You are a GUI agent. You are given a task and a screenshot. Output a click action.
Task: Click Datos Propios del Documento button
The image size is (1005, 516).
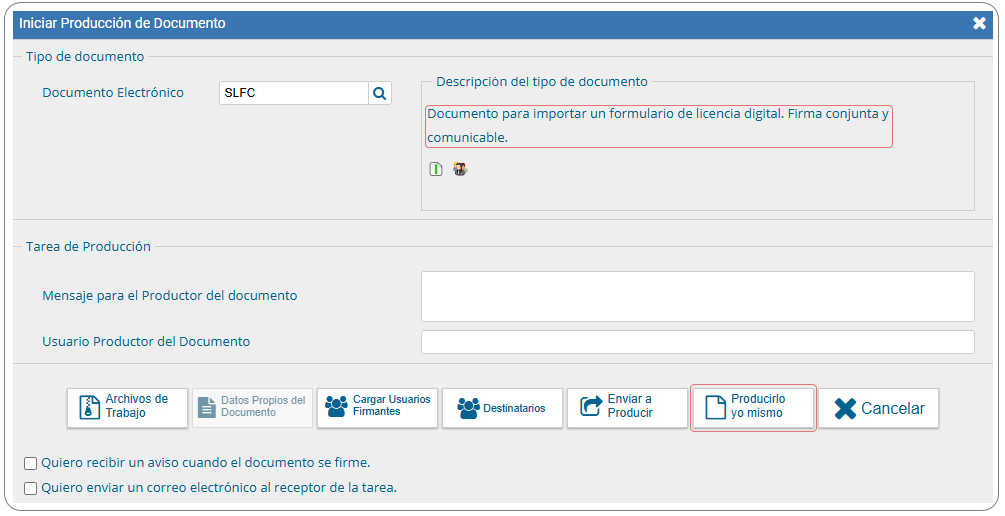(253, 408)
